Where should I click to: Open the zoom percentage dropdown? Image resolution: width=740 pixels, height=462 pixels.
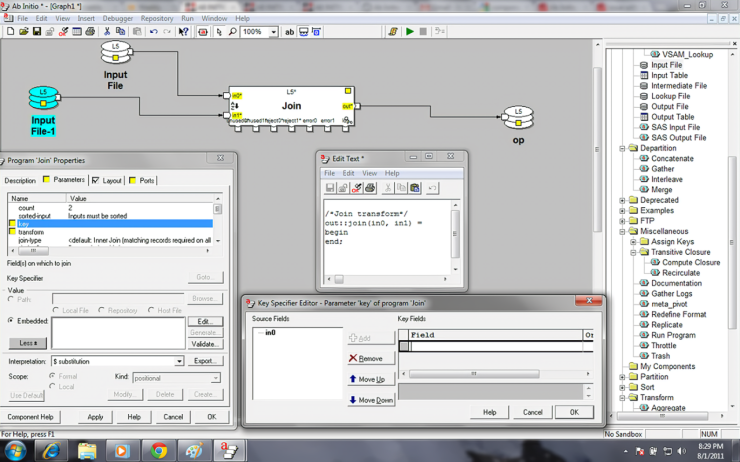pos(272,32)
